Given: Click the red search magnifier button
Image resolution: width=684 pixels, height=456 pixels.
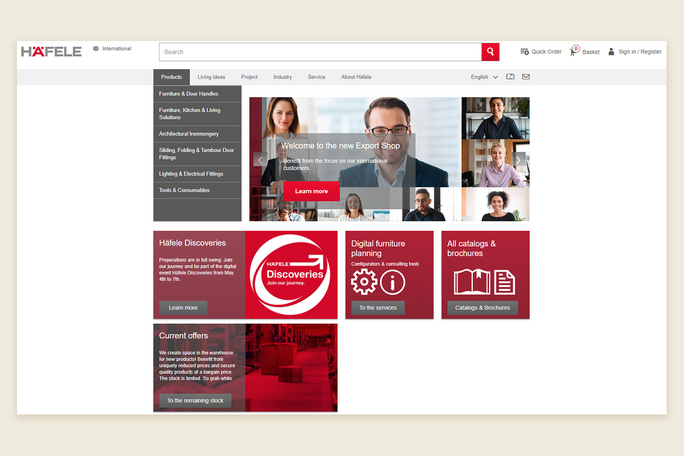Looking at the screenshot, I should pos(490,52).
